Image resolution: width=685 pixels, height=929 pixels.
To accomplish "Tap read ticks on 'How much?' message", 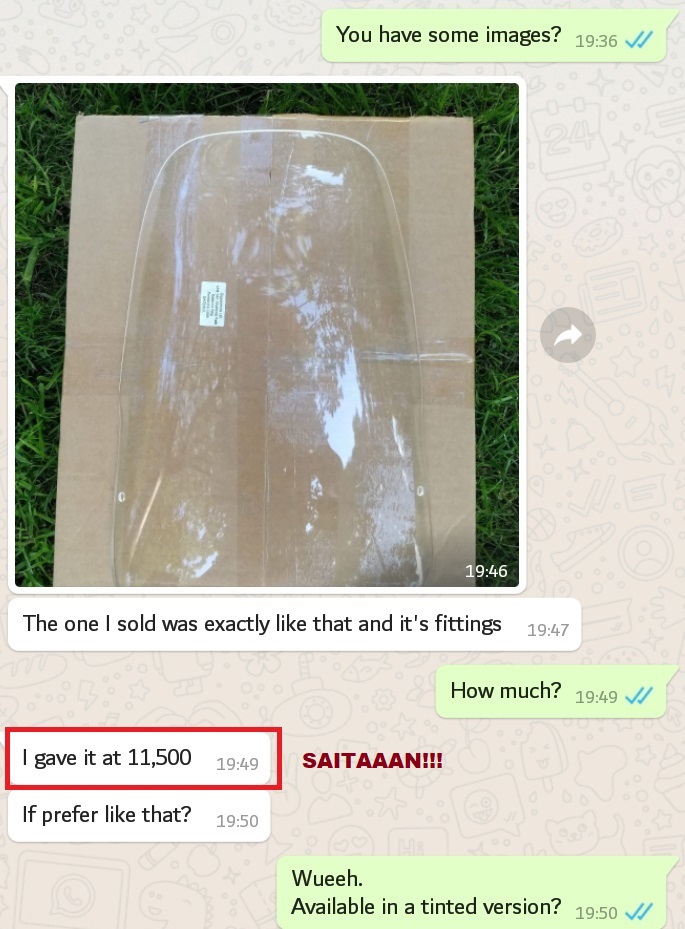I will (639, 696).
